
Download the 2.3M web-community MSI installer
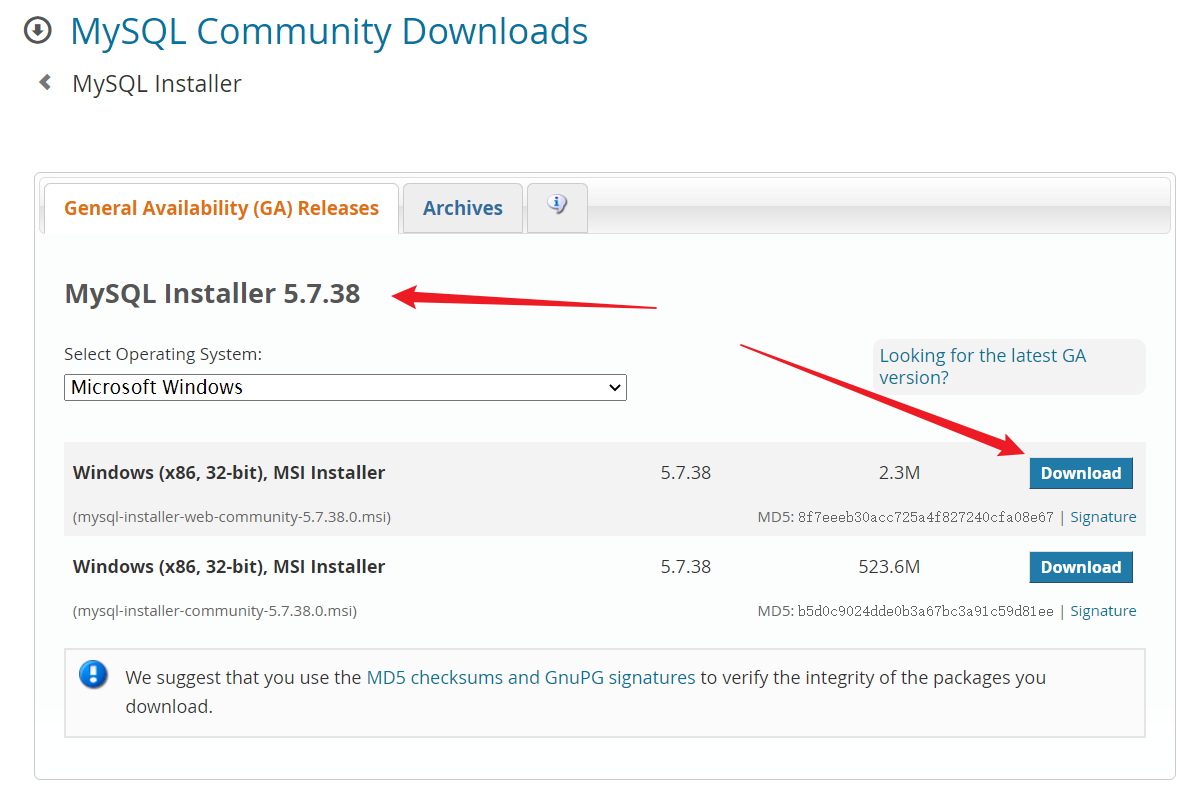1081,473
